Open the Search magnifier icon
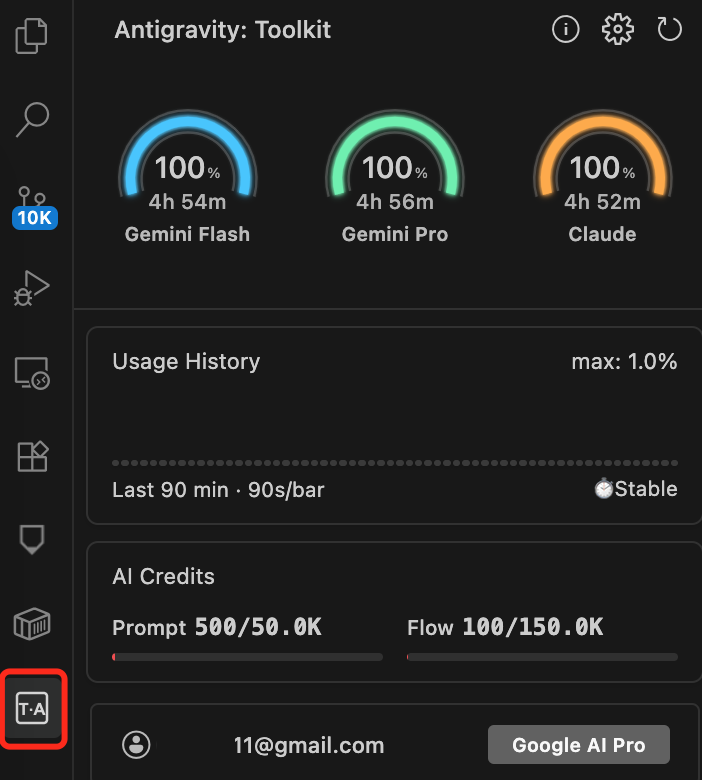This screenshot has width=702, height=780. coord(32,119)
